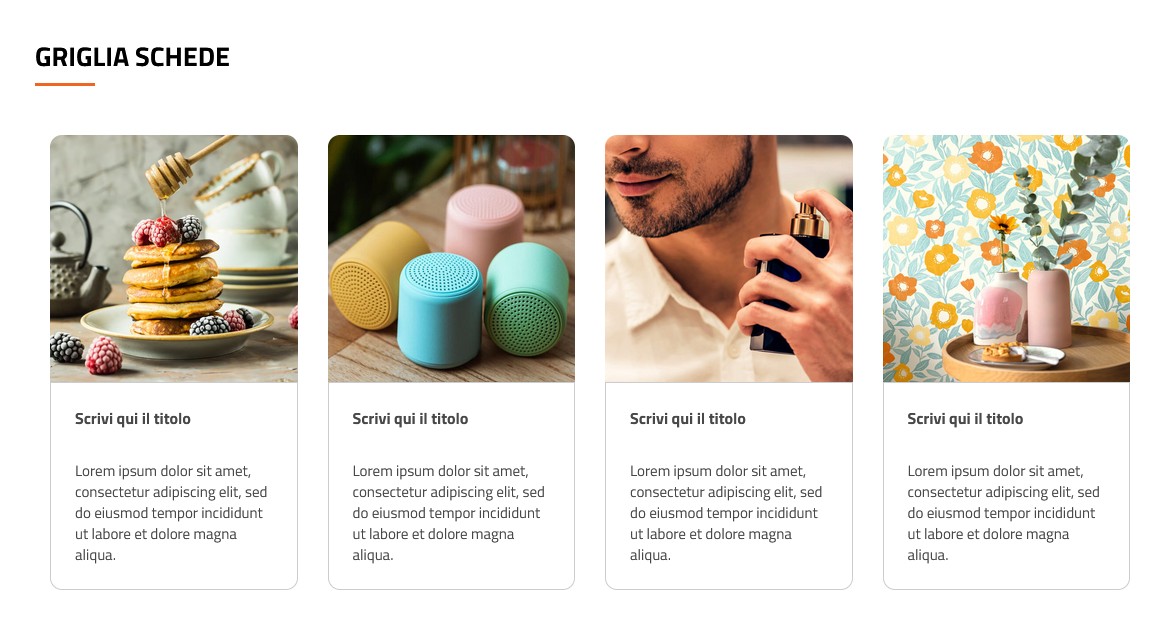Viewport: 1165px width, 625px height.
Task: Select fourth card title Scrivi qui il titolo
Action: 965,419
